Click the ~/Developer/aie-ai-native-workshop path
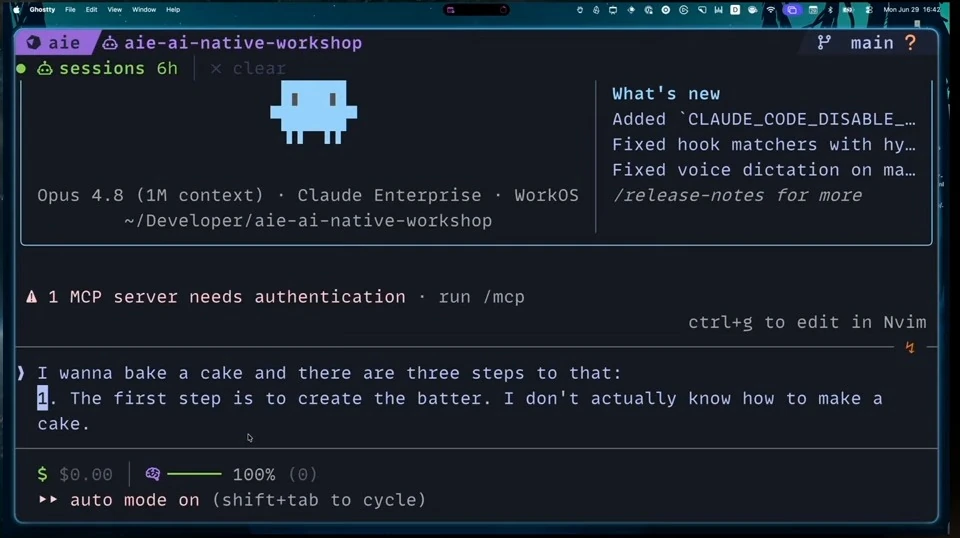960x538 pixels. click(x=308, y=221)
